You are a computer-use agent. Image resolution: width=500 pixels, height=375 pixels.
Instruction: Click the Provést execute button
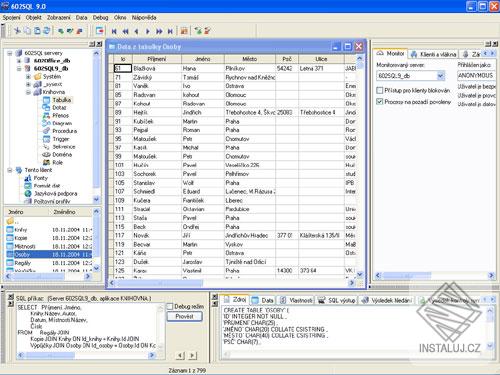tap(184, 316)
